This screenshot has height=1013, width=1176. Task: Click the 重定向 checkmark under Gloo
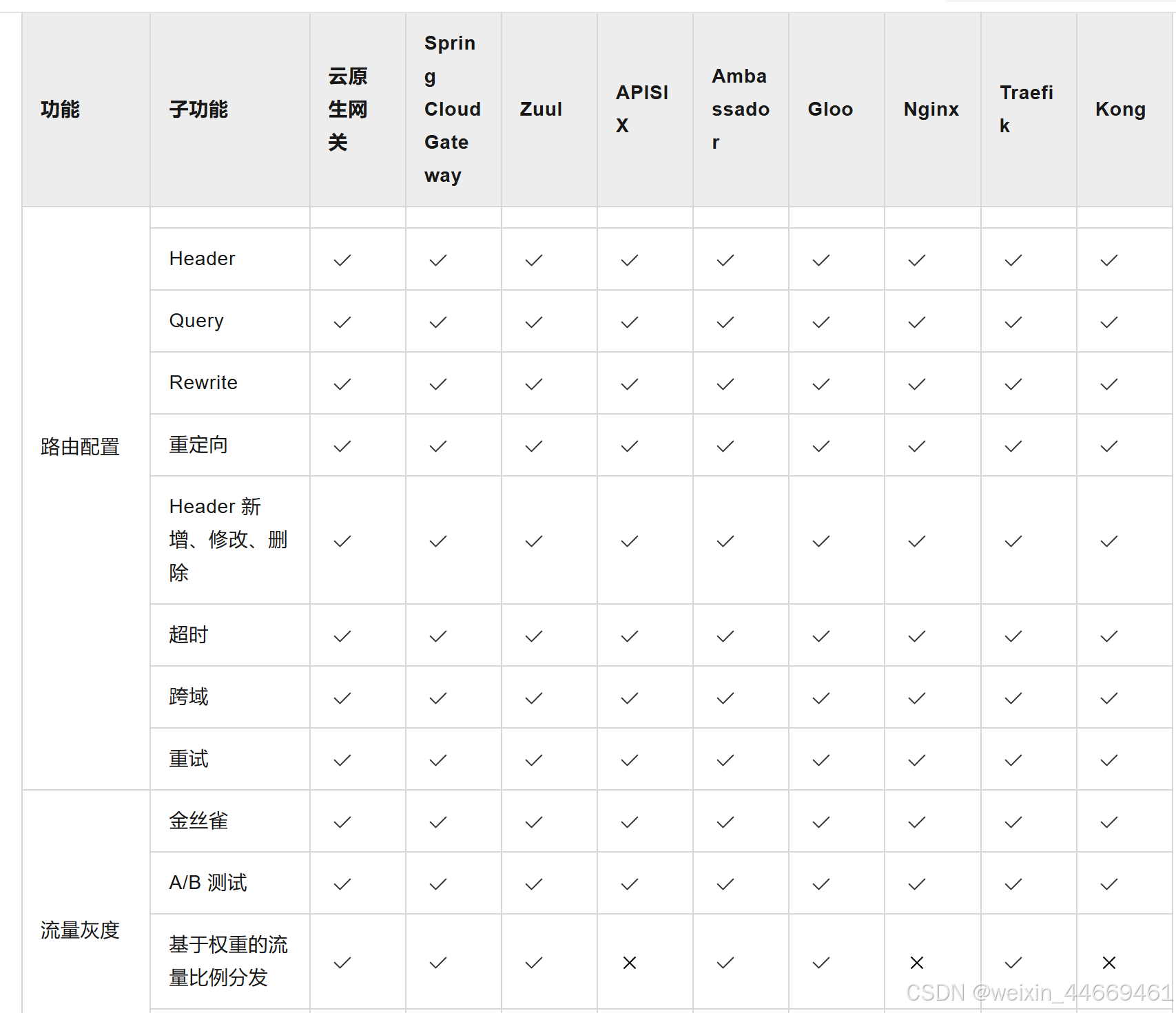point(821,446)
